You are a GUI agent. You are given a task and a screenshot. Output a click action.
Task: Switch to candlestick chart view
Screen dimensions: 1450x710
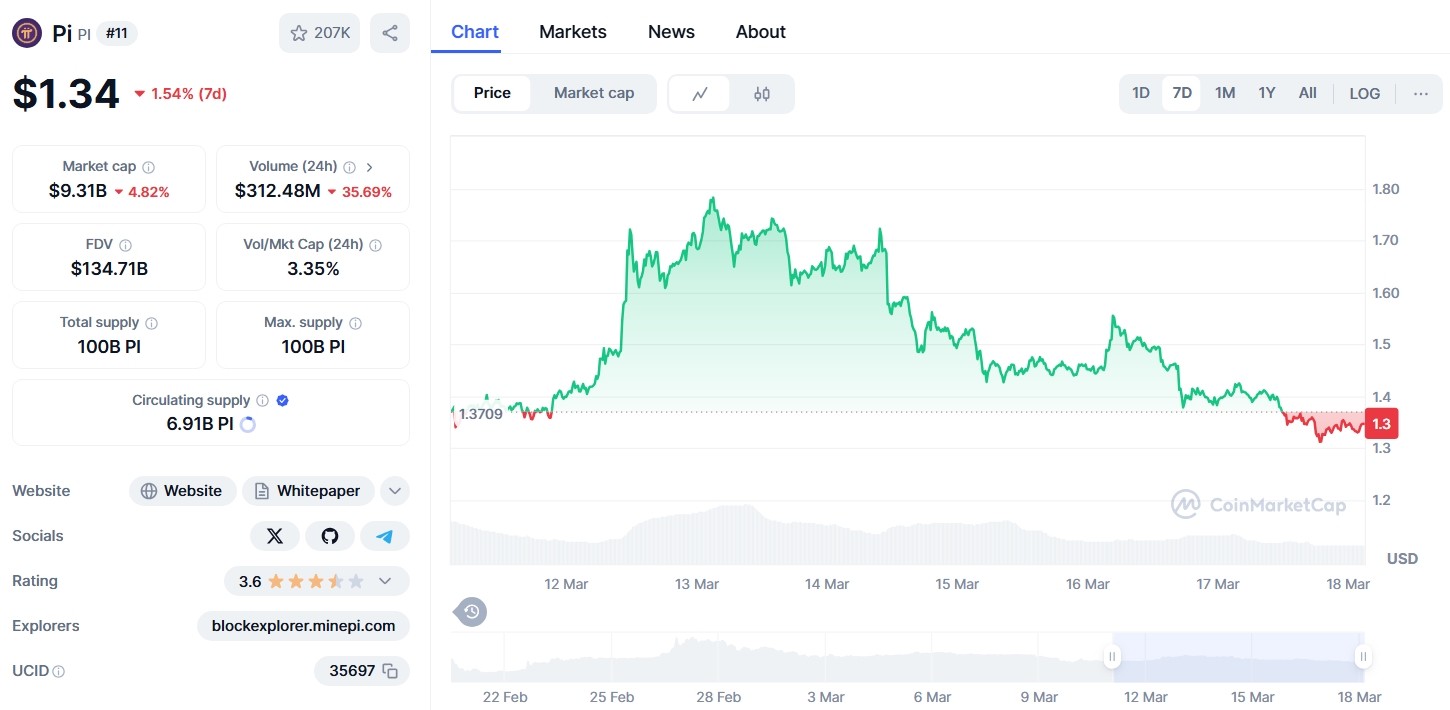click(762, 94)
